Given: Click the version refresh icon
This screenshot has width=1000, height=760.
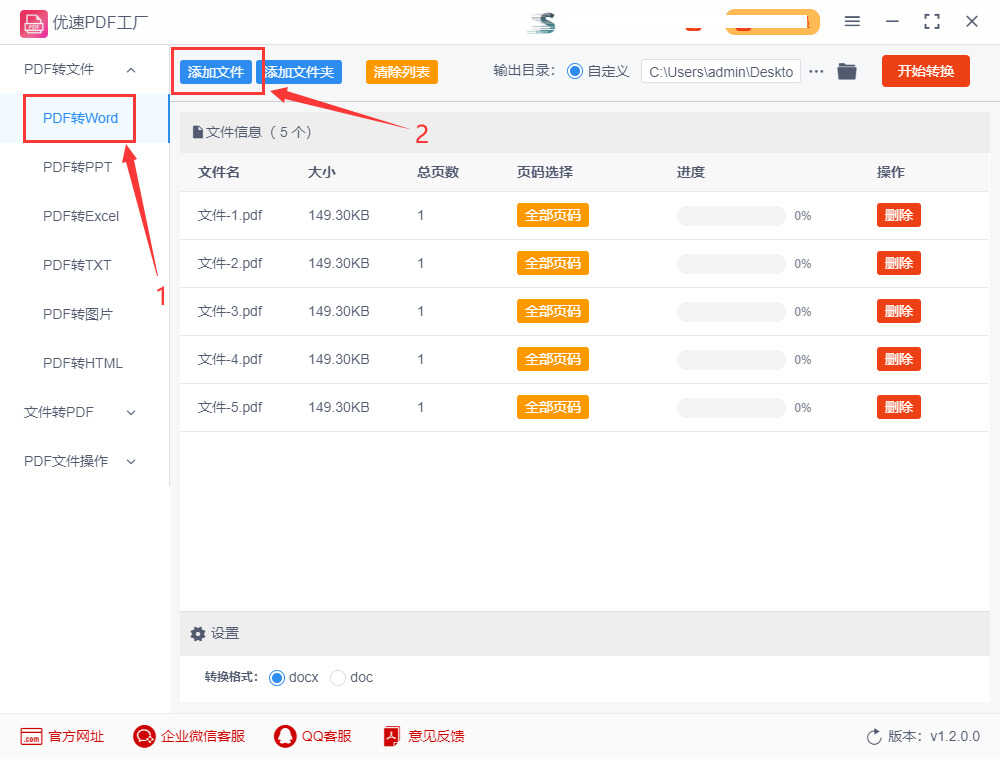Looking at the screenshot, I should pyautogui.click(x=874, y=736).
